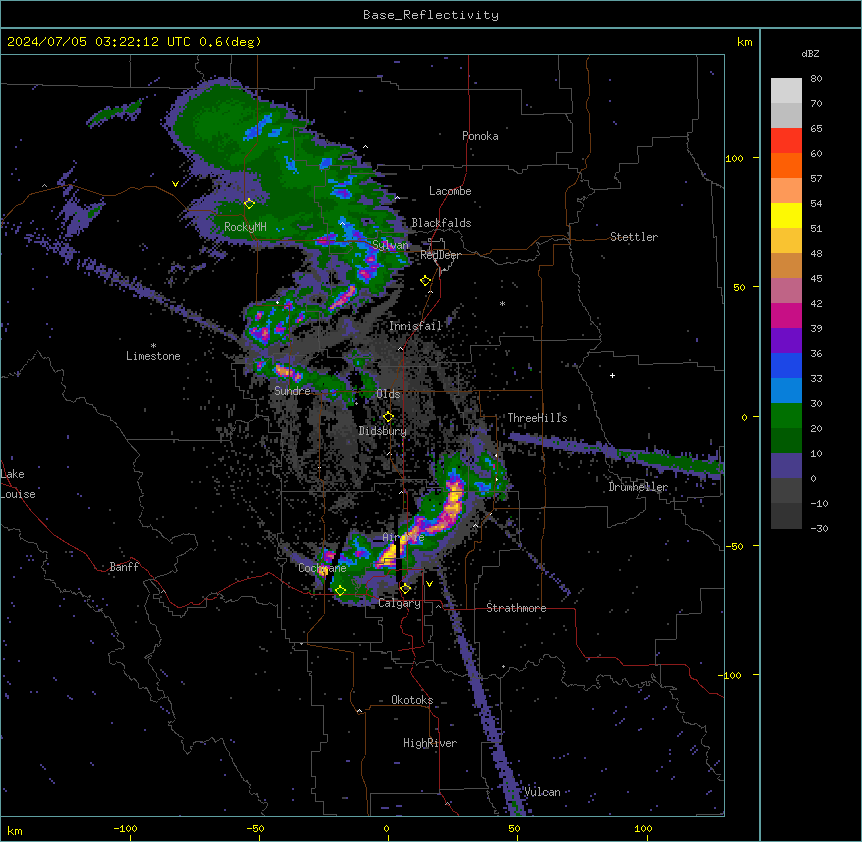The height and width of the screenshot is (842, 862).
Task: Select the red 65 dBZ legend swatch
Action: (786, 141)
